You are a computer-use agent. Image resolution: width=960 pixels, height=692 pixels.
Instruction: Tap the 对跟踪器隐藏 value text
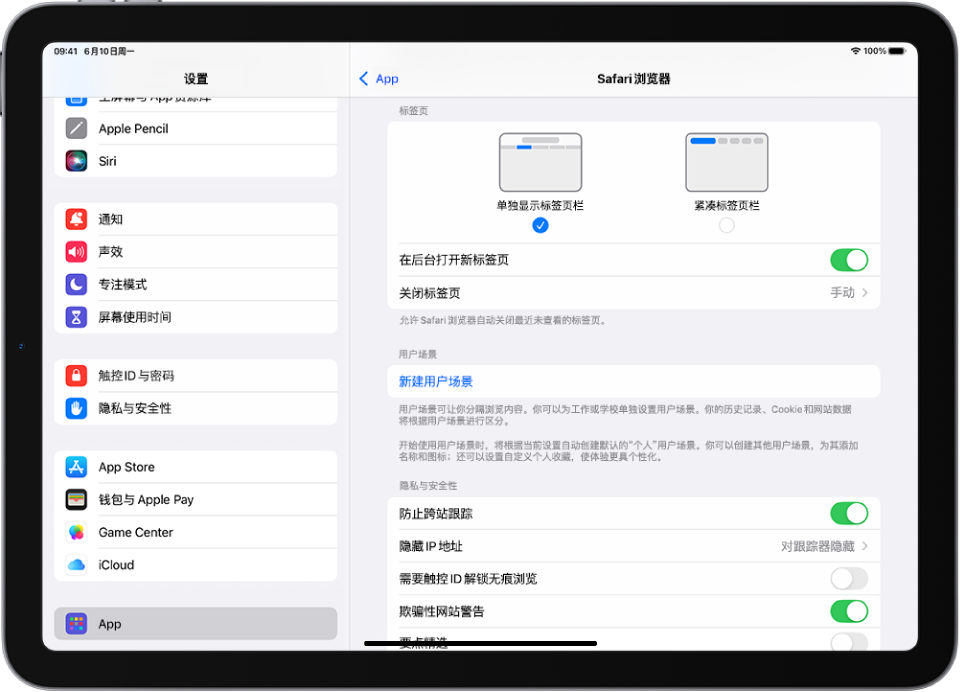coord(817,546)
